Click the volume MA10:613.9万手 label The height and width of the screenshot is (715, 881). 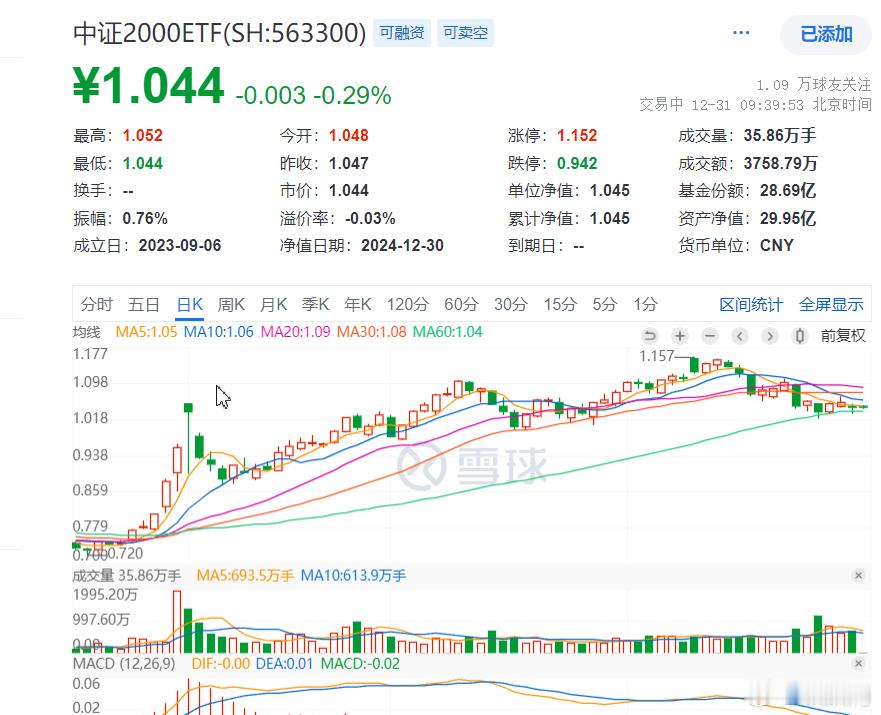[x=353, y=575]
